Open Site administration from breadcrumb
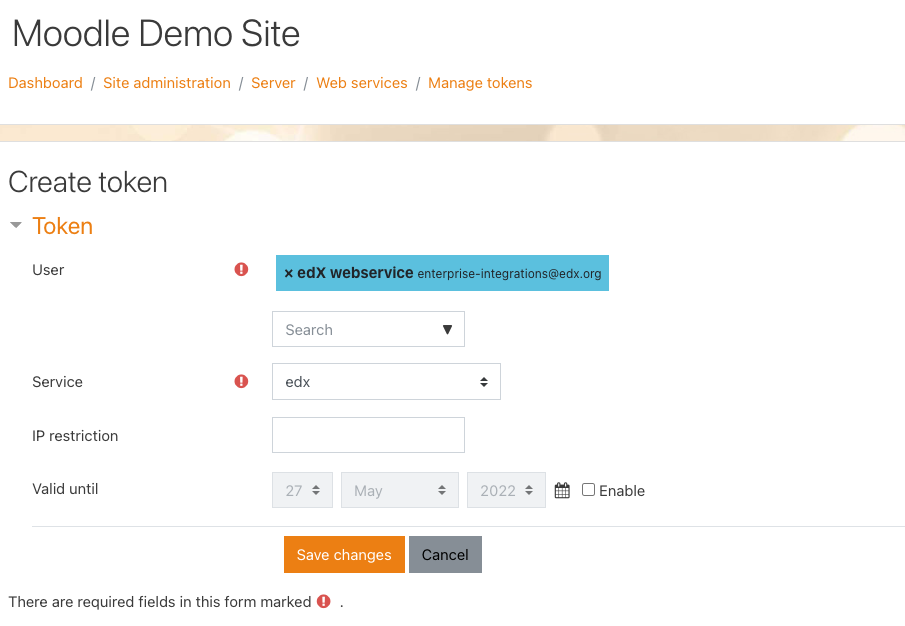Screen dimensions: 905x626 pyautogui.click(x=166, y=83)
